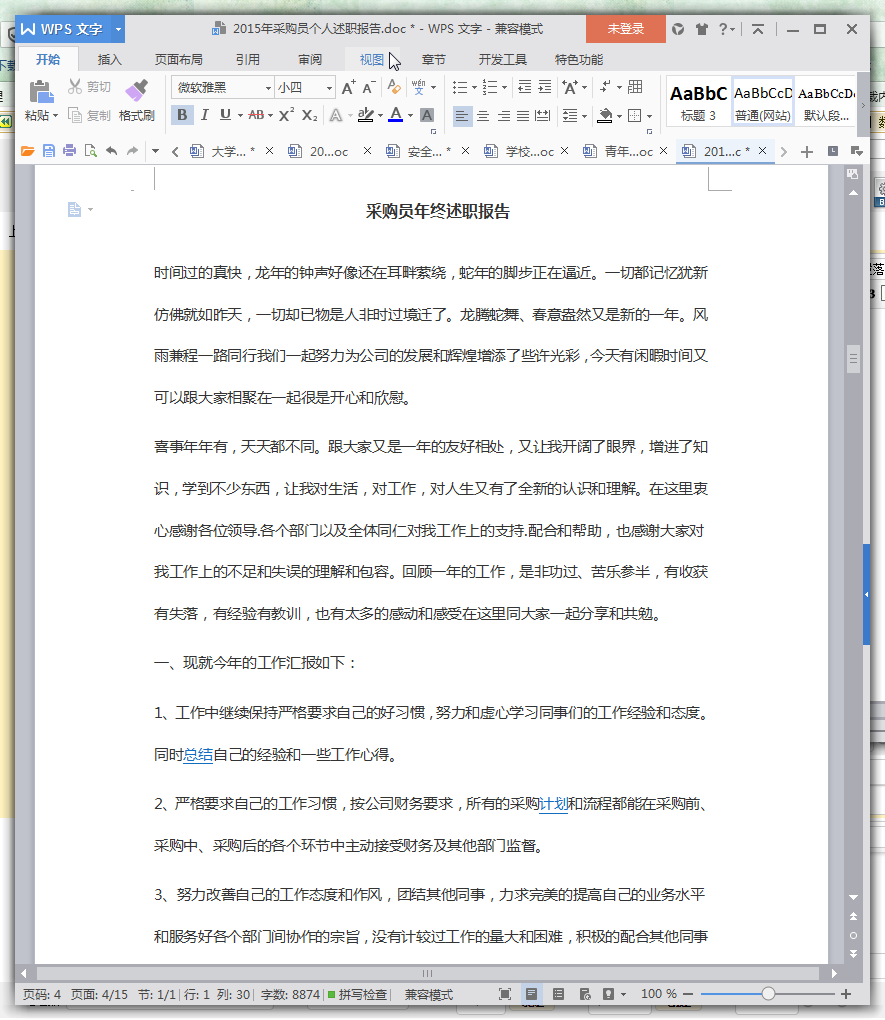Click the increase indent icon

(x=545, y=87)
